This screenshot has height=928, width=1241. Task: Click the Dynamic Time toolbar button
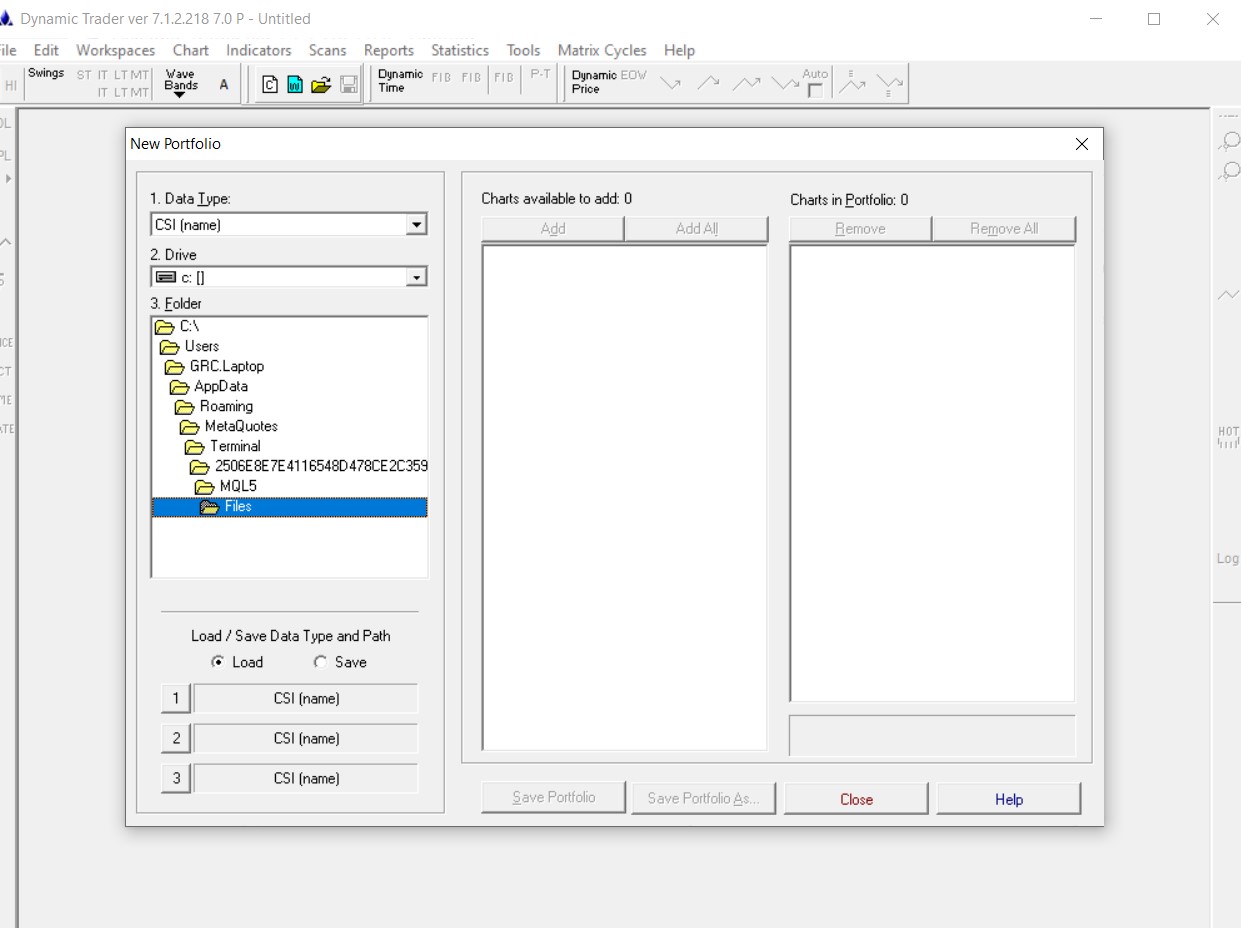tap(400, 81)
